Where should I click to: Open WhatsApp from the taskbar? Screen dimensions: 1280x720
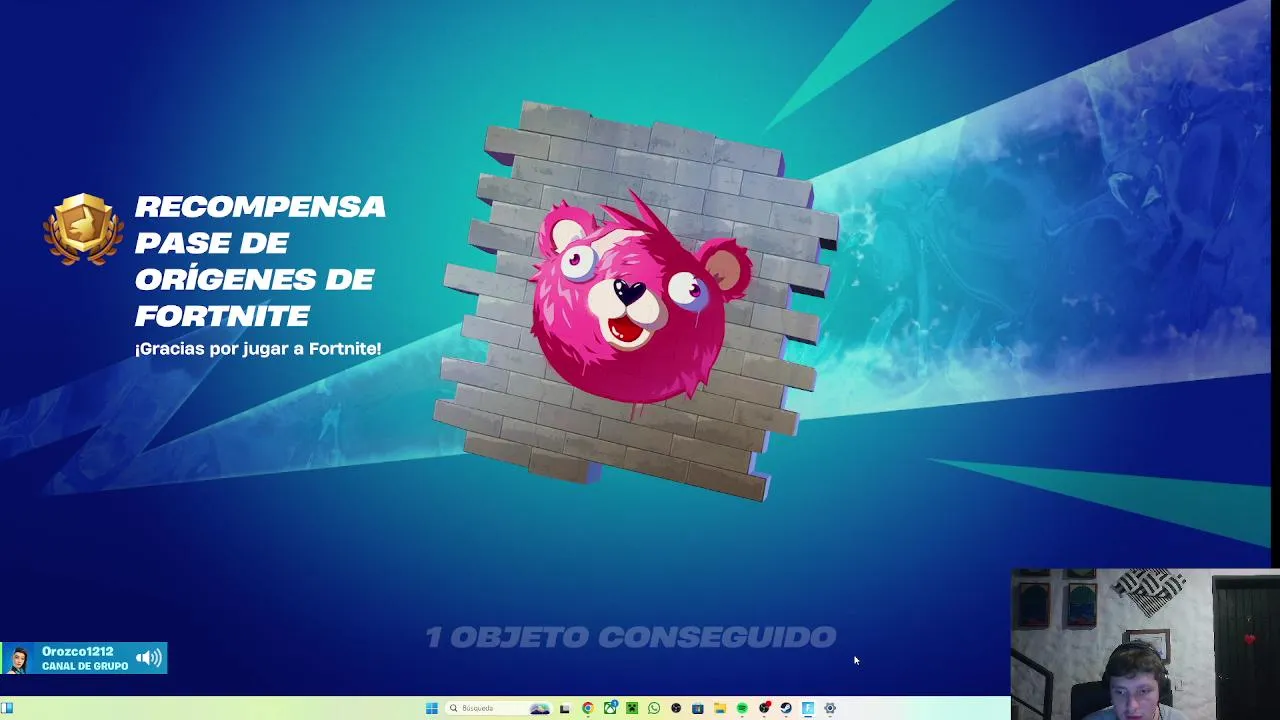[654, 708]
